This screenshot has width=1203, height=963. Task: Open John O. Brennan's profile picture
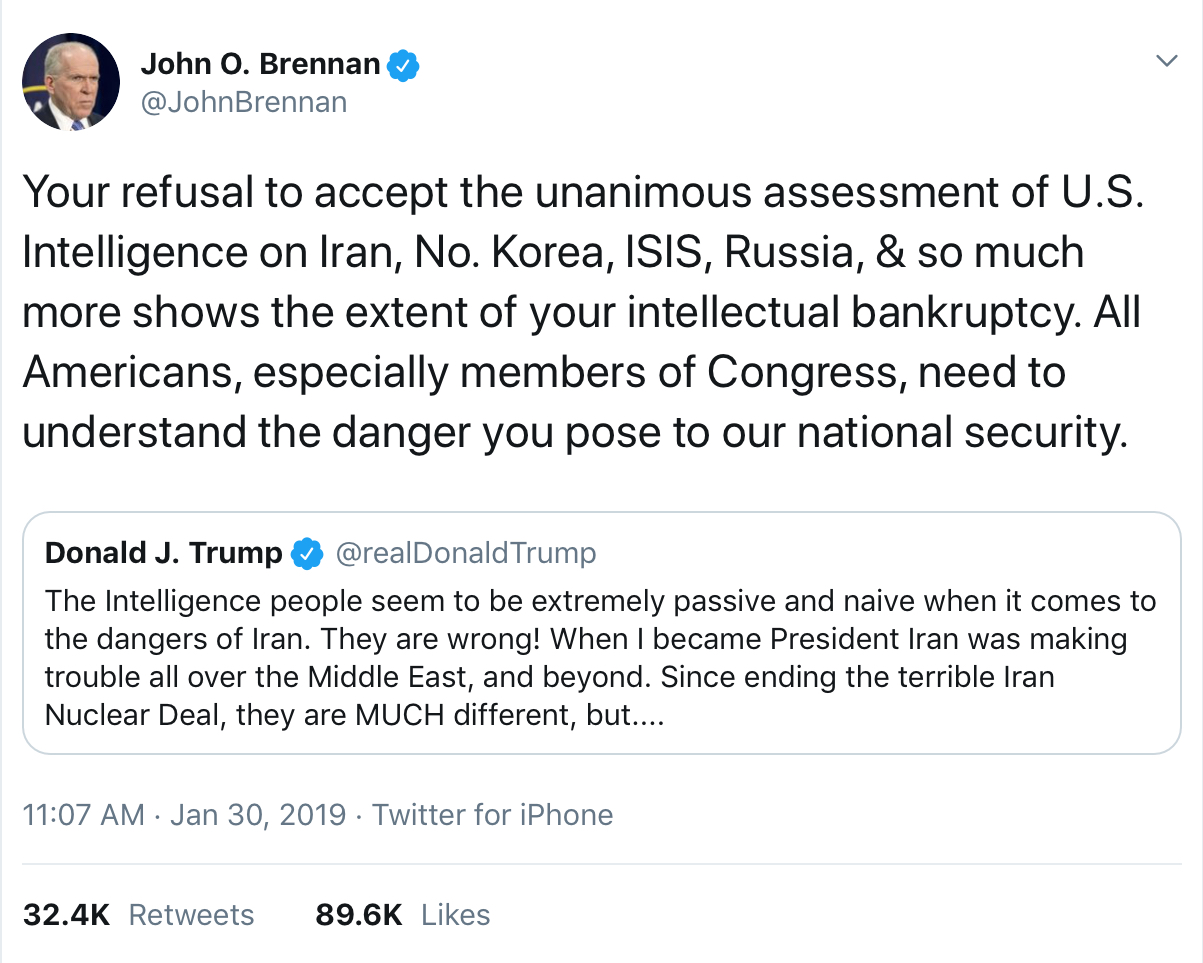click(70, 82)
